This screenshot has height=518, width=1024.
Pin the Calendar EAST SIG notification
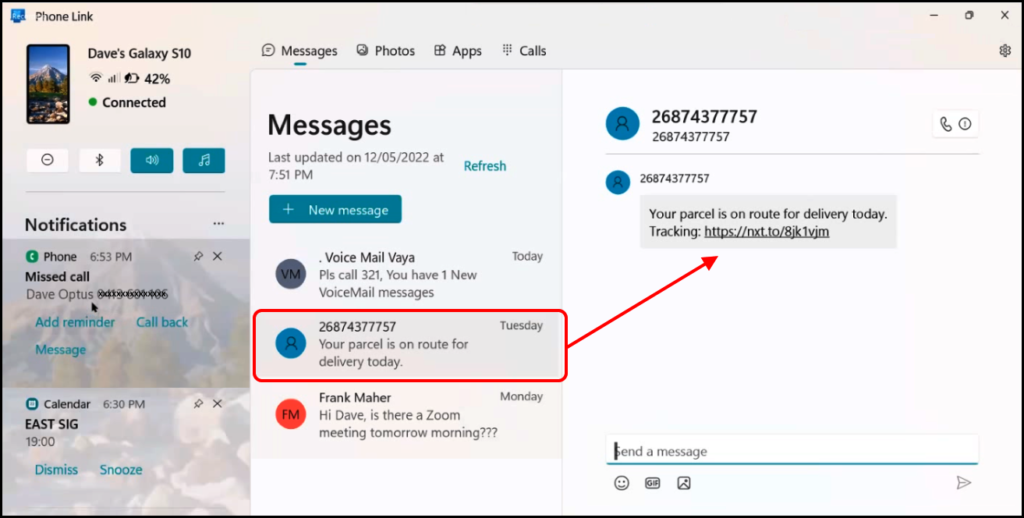(x=198, y=404)
